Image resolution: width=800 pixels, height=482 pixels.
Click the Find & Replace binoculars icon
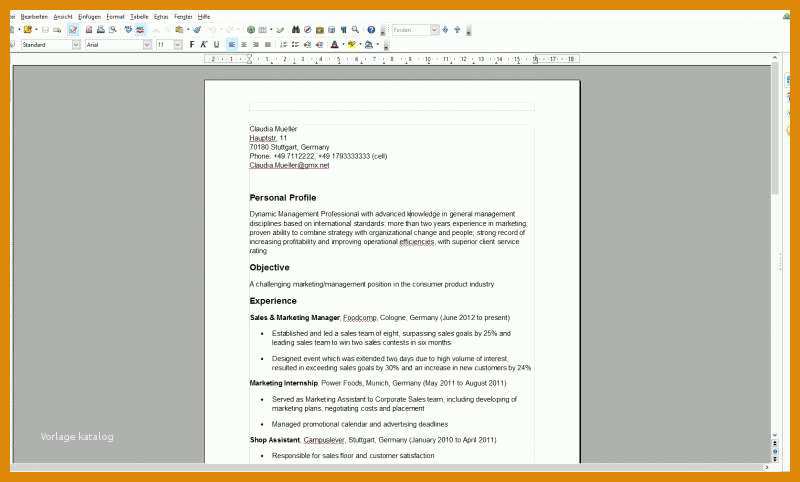[x=295, y=30]
